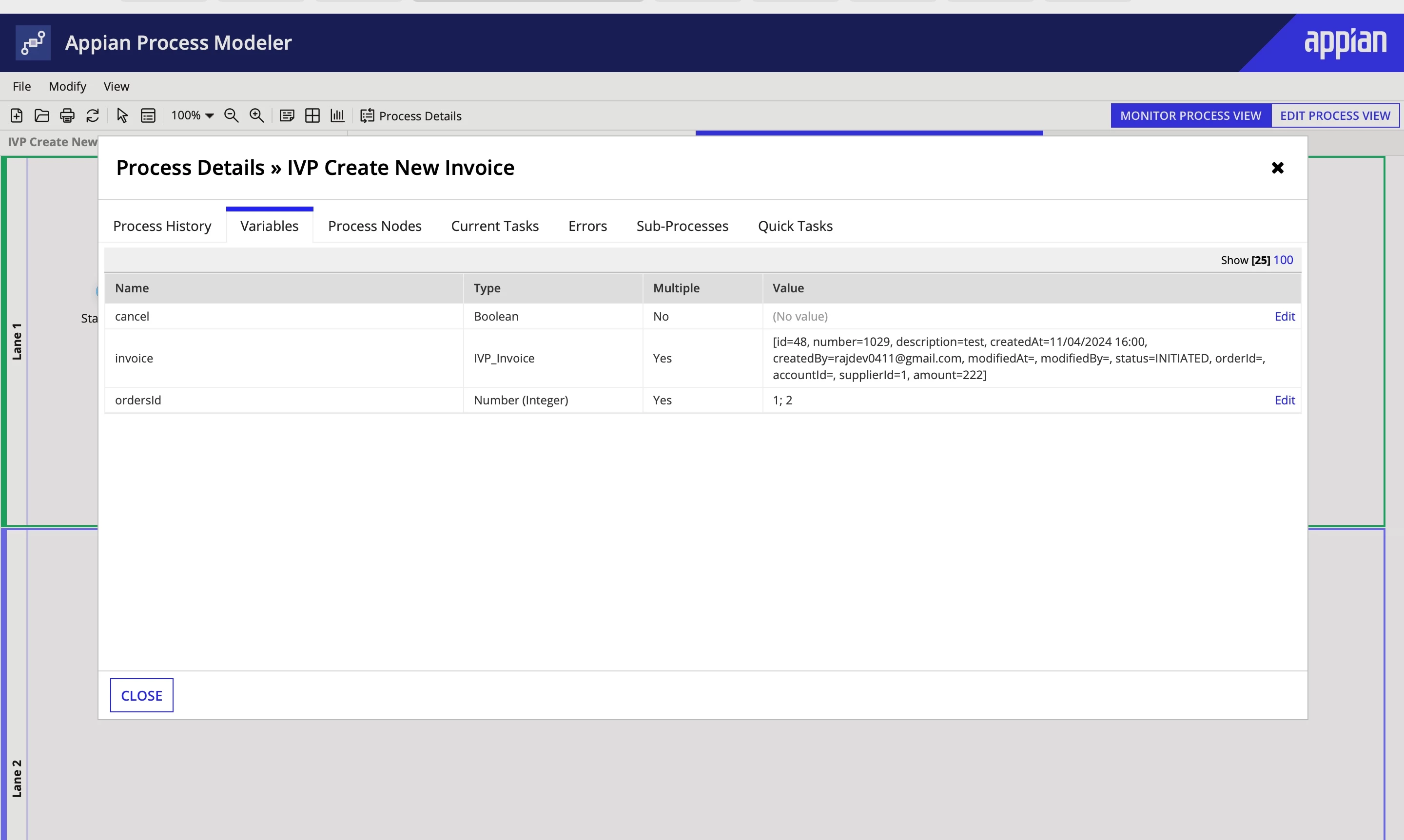Open a process model with the folder icon
1404x840 pixels.
coord(42,115)
